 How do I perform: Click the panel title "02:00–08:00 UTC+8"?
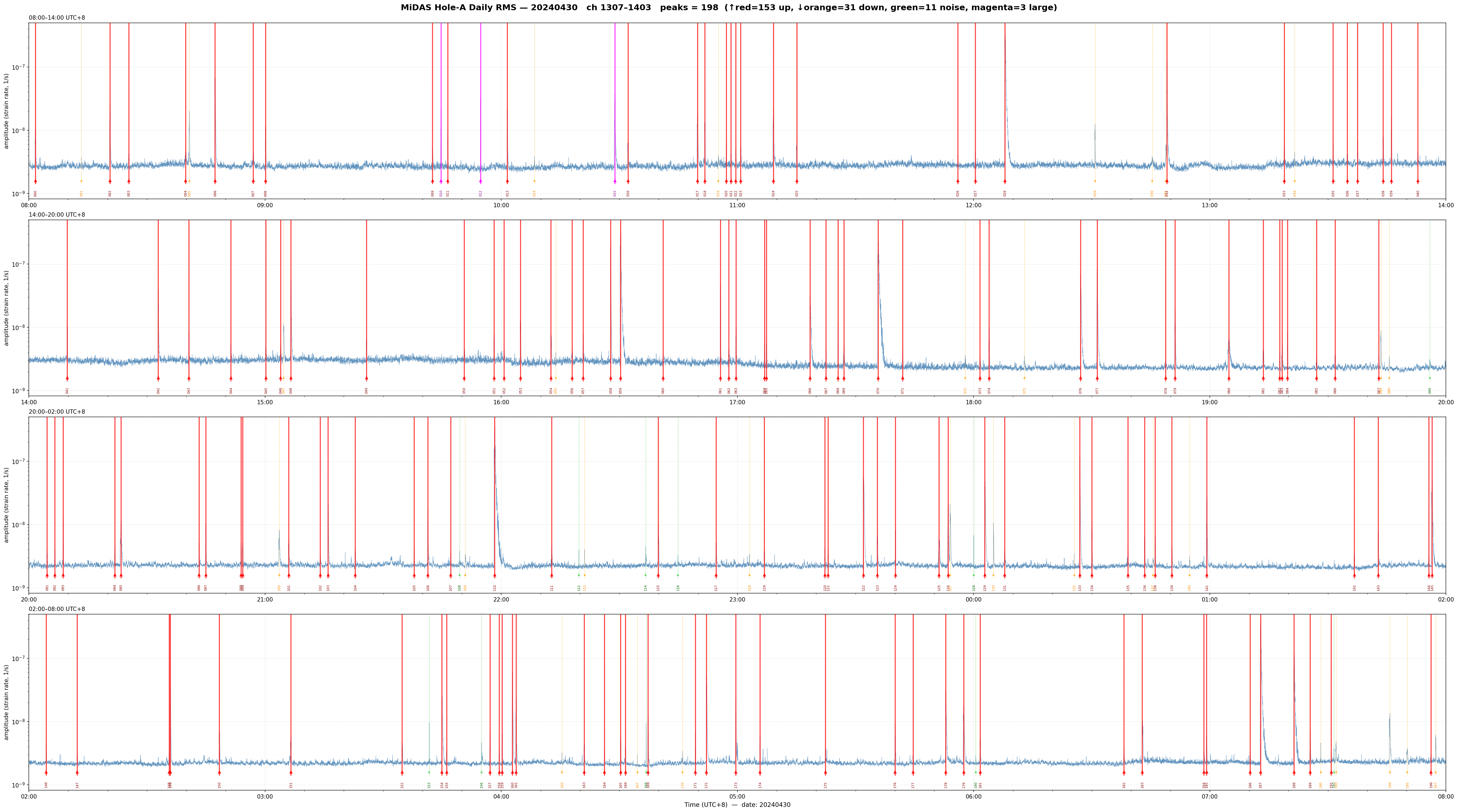(57, 609)
